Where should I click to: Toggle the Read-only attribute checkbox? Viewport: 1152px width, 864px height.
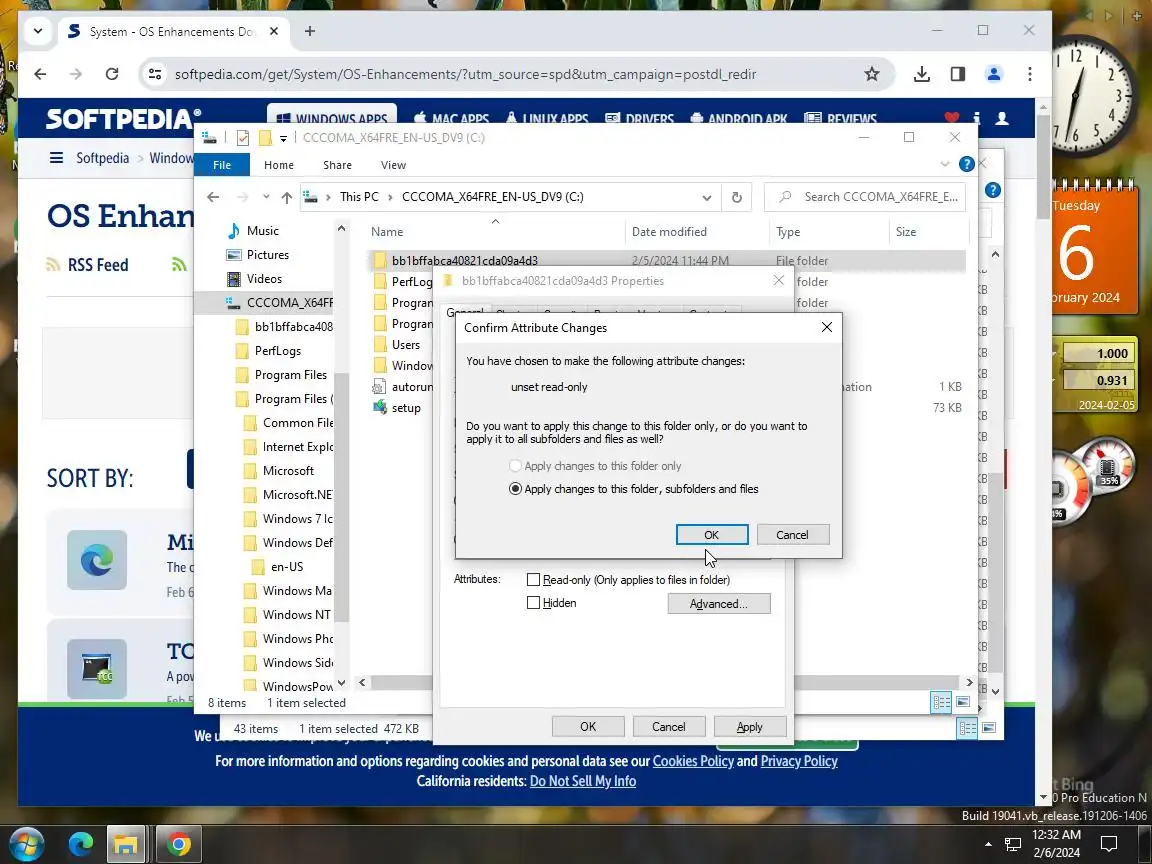[x=533, y=580]
